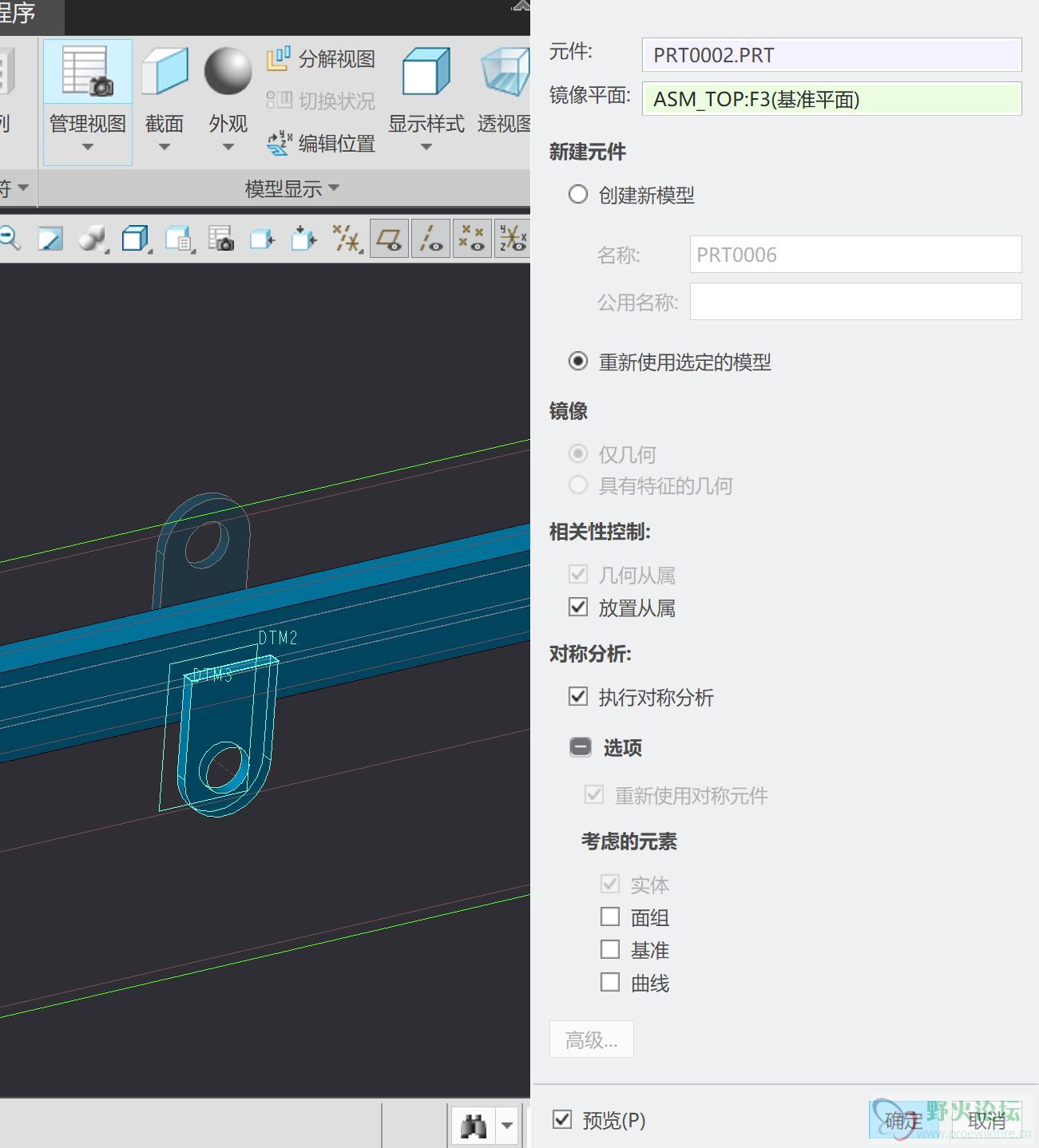Toggle datum point display icon

coord(472,239)
